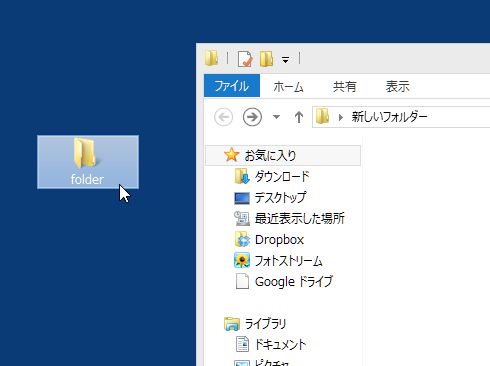The image size is (490, 366).
Task: Click the デスクトップ monitor icon
Action: 242,198
